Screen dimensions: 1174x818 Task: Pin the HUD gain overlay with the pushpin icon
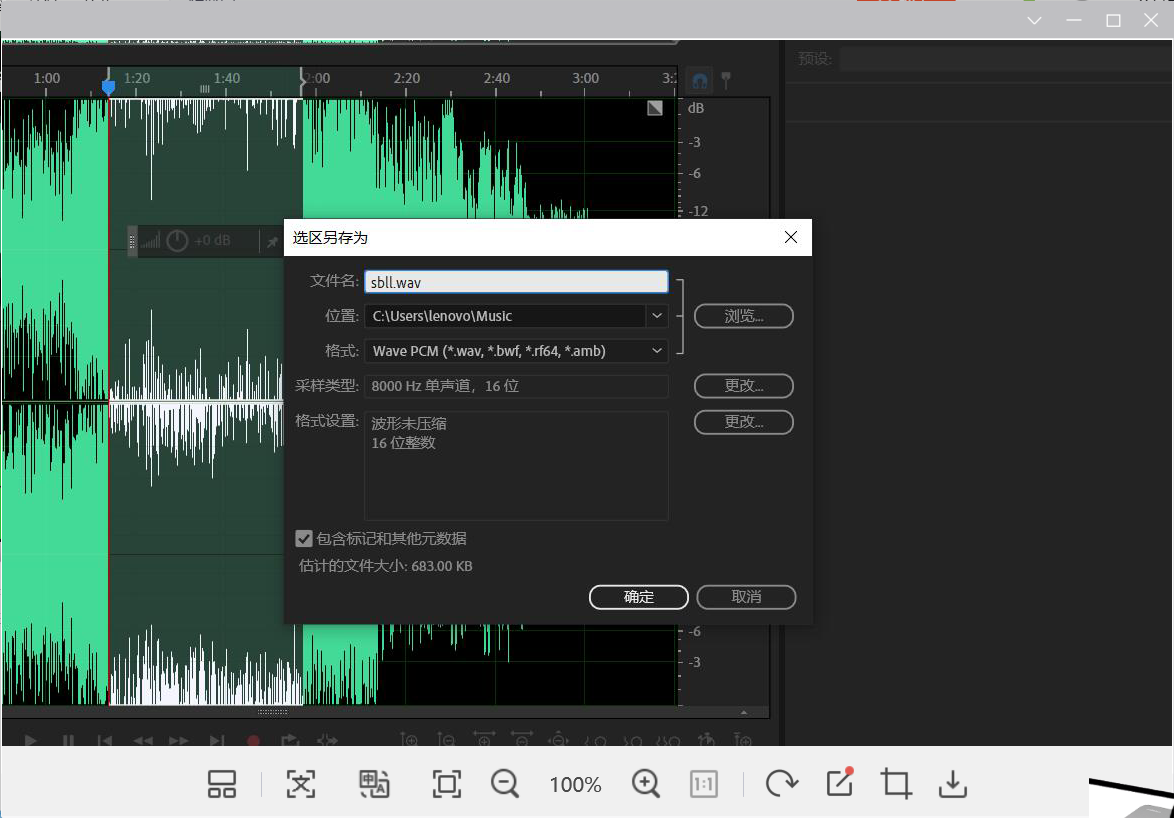coord(273,241)
